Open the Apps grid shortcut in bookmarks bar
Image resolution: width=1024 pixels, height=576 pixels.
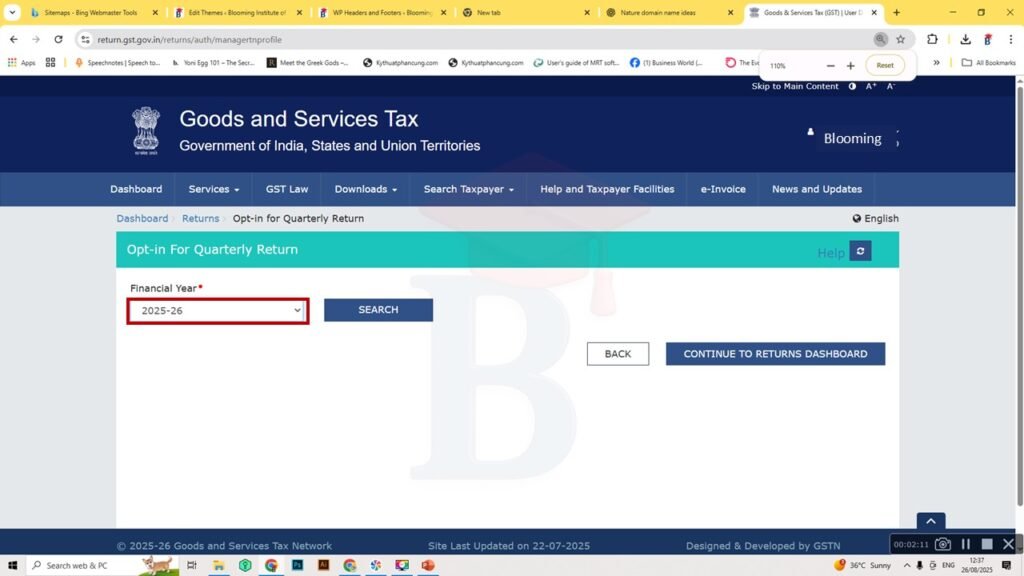[x=21, y=63]
